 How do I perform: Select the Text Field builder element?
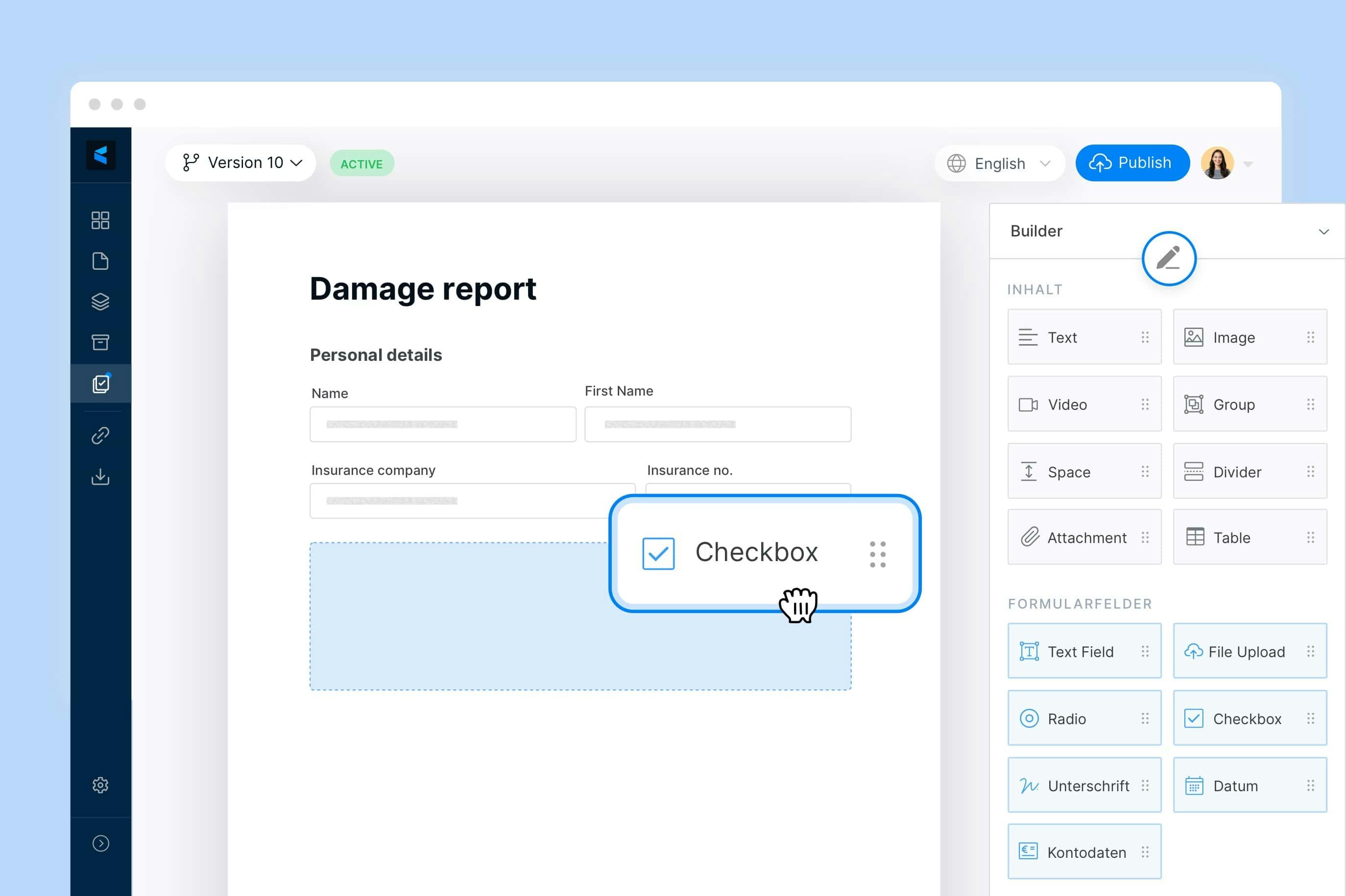[x=1083, y=651]
